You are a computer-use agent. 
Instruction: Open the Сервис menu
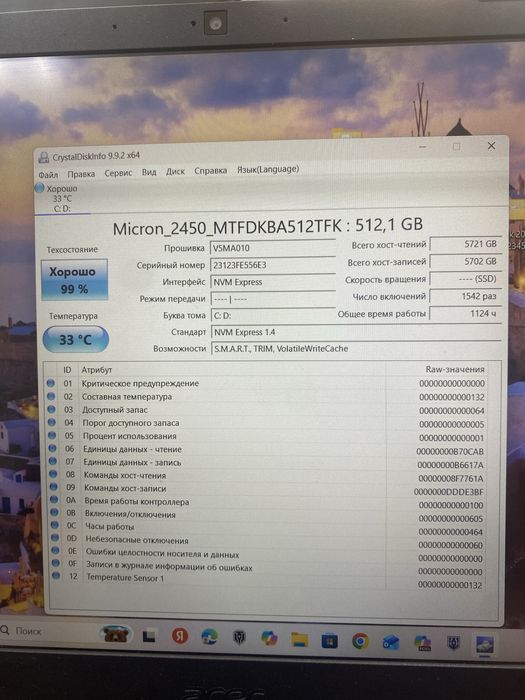(x=118, y=173)
